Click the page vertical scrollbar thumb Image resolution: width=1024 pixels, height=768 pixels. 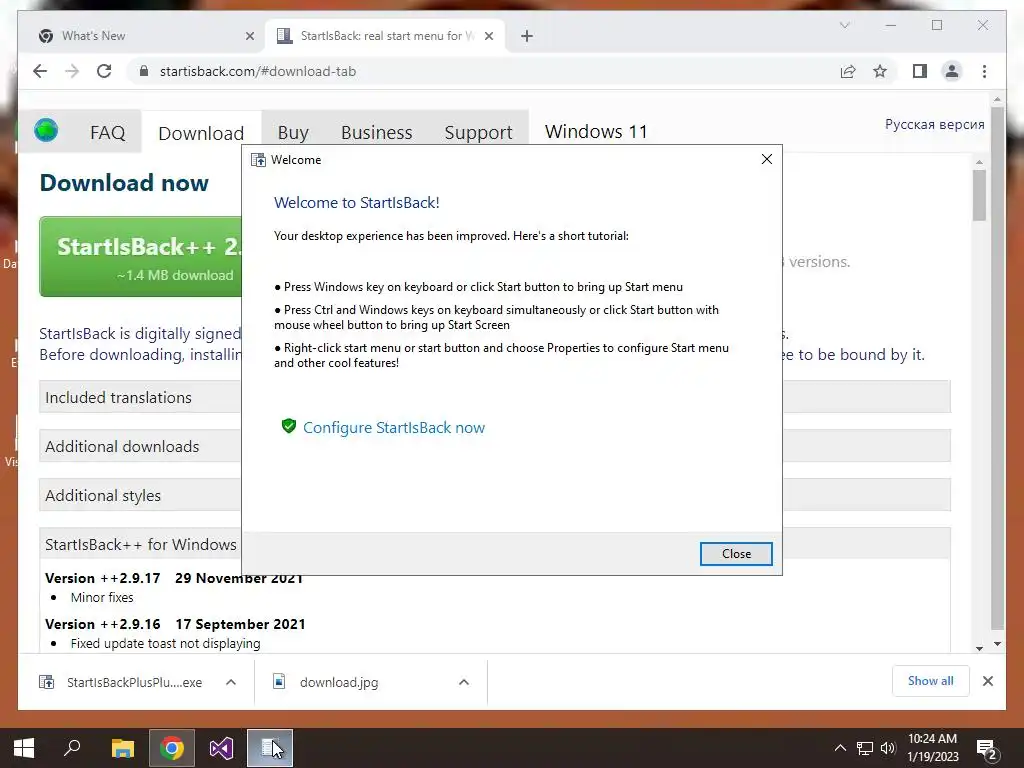[997, 366]
